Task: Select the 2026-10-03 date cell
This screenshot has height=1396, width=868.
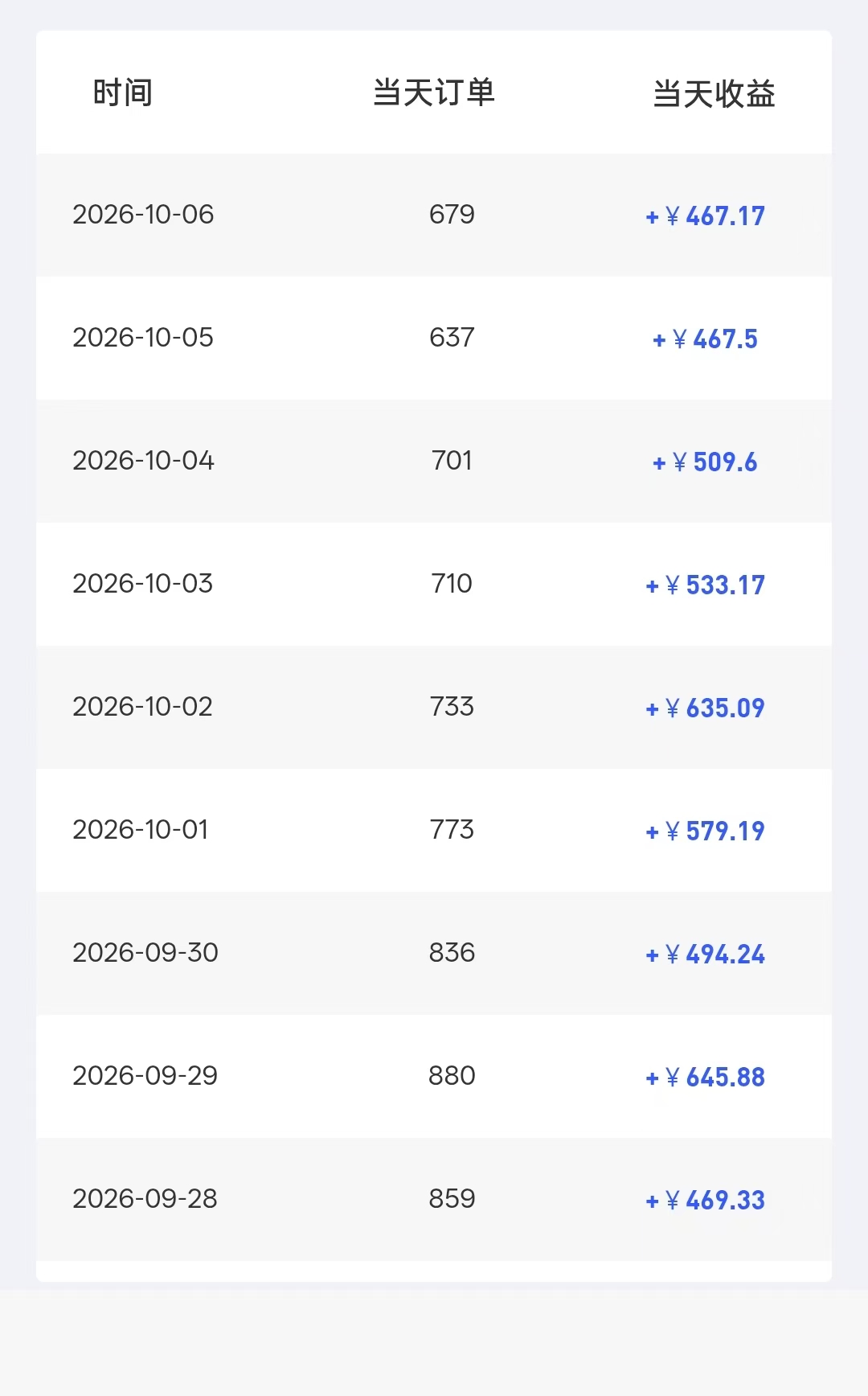Action: point(143,584)
